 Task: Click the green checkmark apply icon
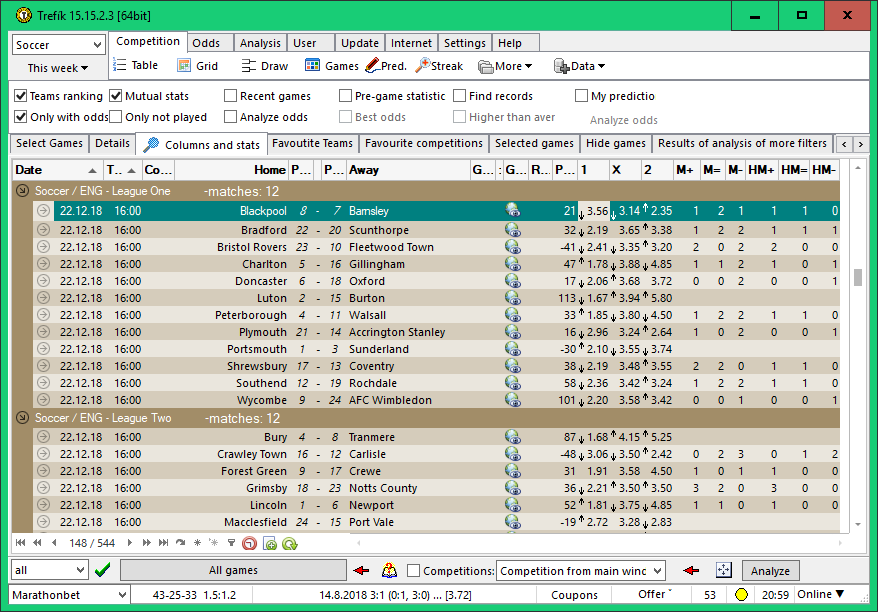point(102,570)
